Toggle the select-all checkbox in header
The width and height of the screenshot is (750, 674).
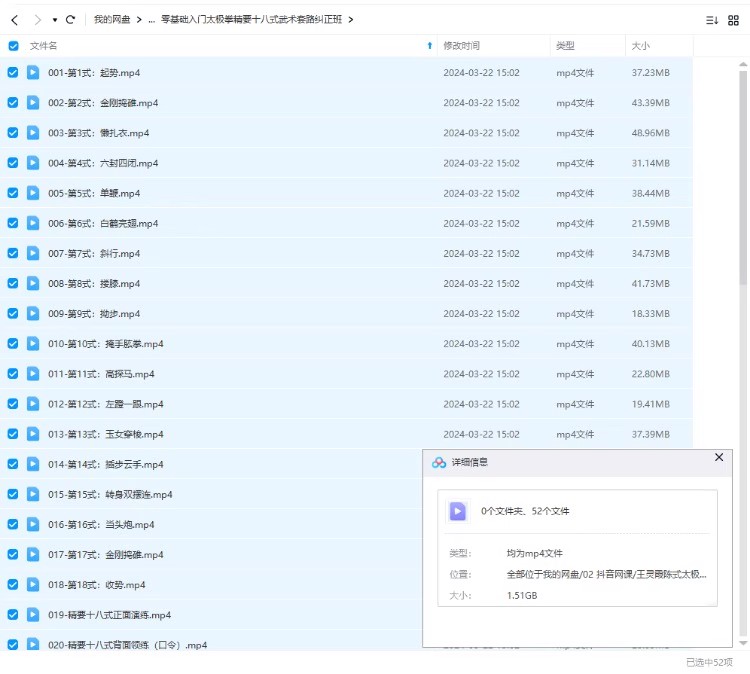point(13,46)
